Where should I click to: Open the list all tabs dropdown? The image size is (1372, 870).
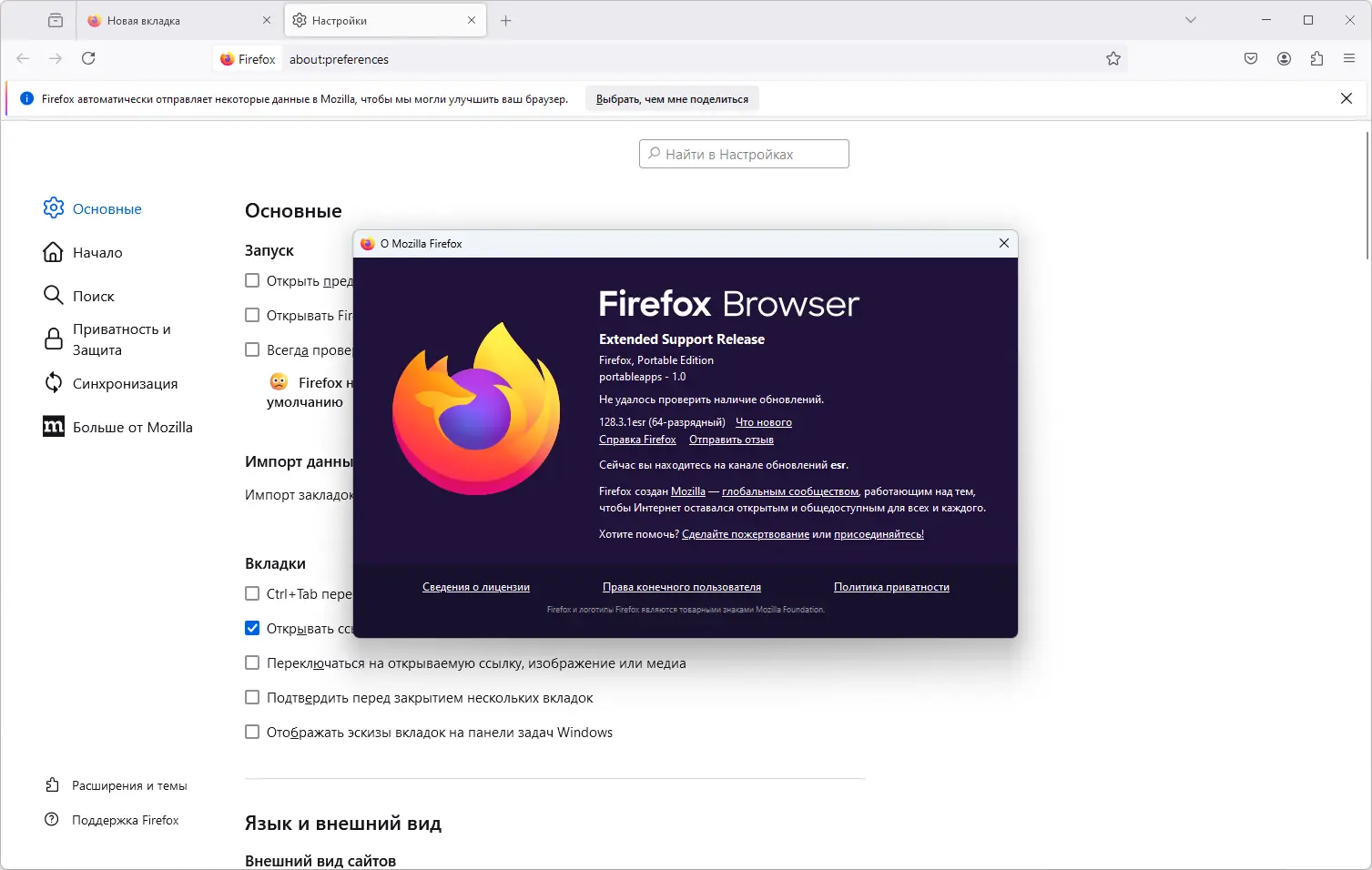(x=1191, y=19)
